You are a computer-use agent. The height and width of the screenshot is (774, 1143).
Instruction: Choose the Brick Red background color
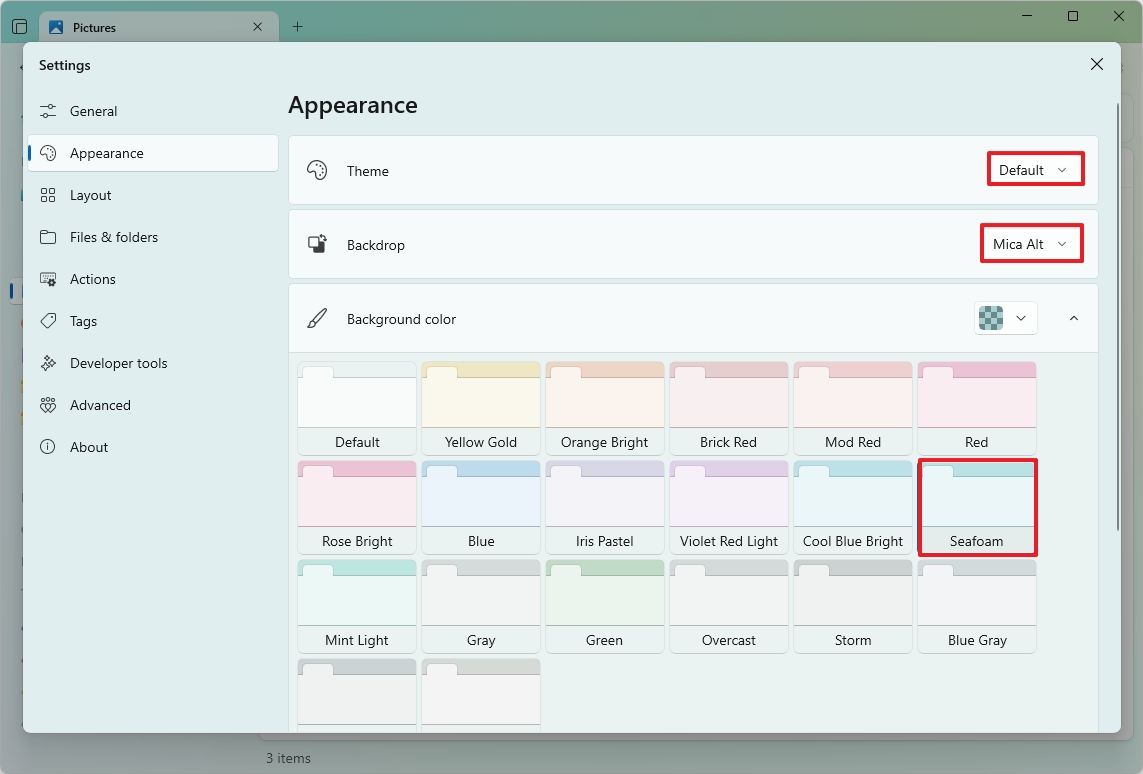729,407
